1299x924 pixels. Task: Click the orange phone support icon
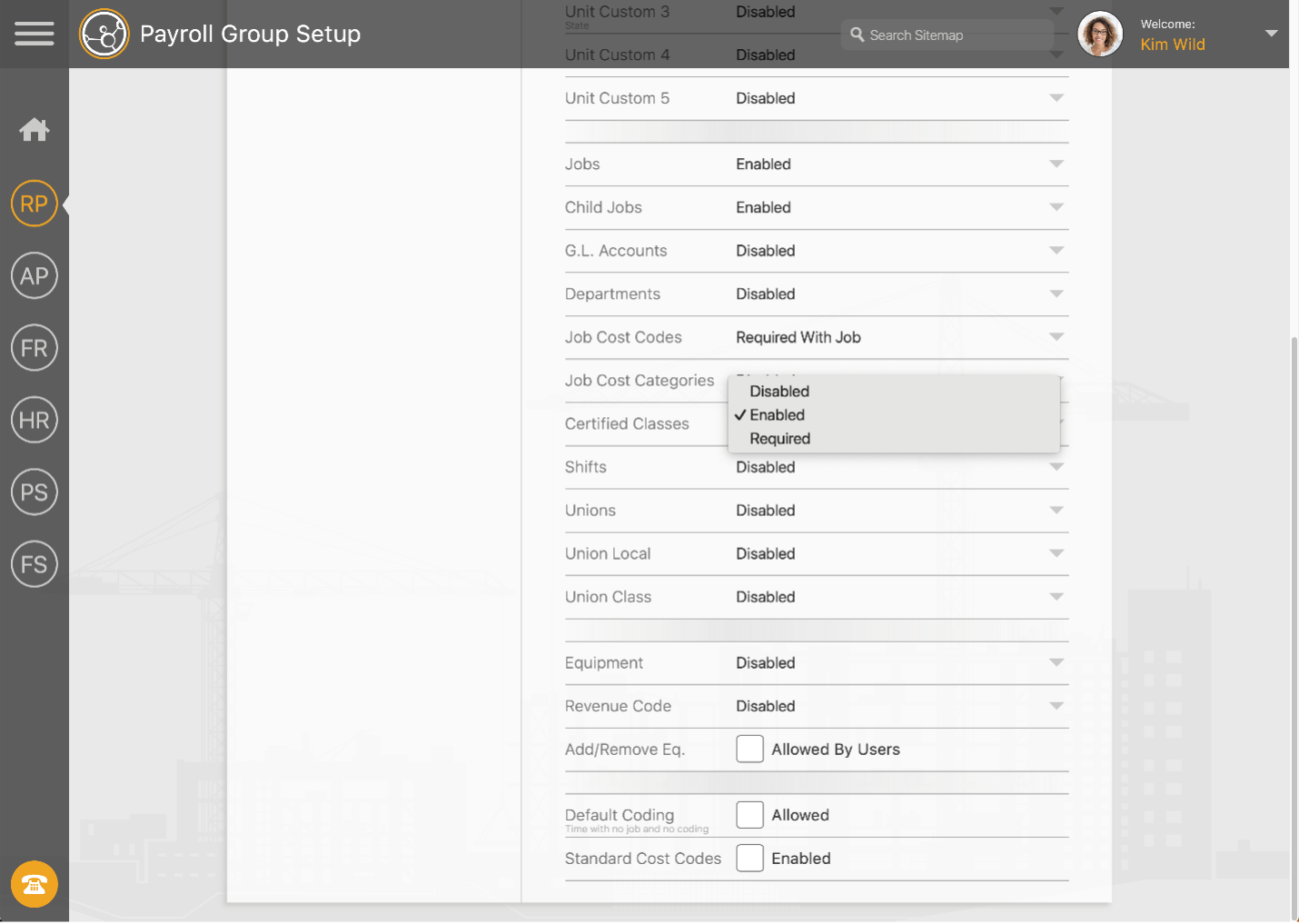click(35, 884)
